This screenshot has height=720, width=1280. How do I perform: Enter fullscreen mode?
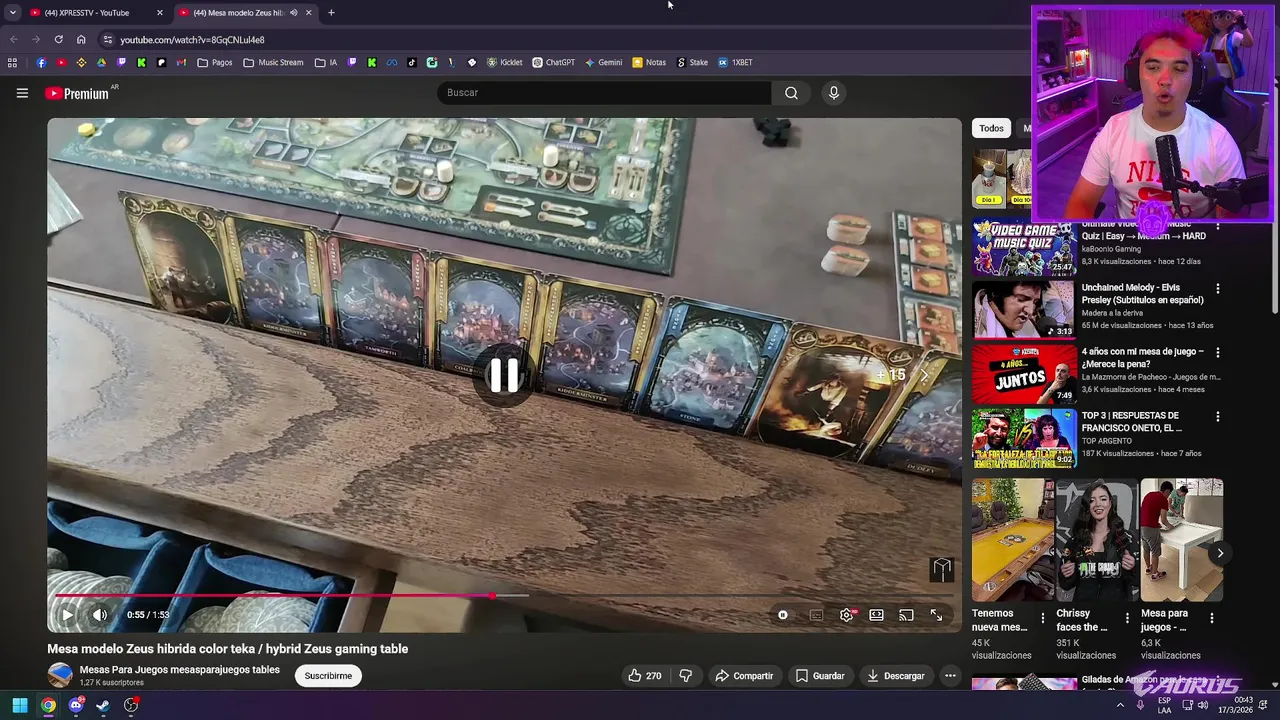coord(936,615)
